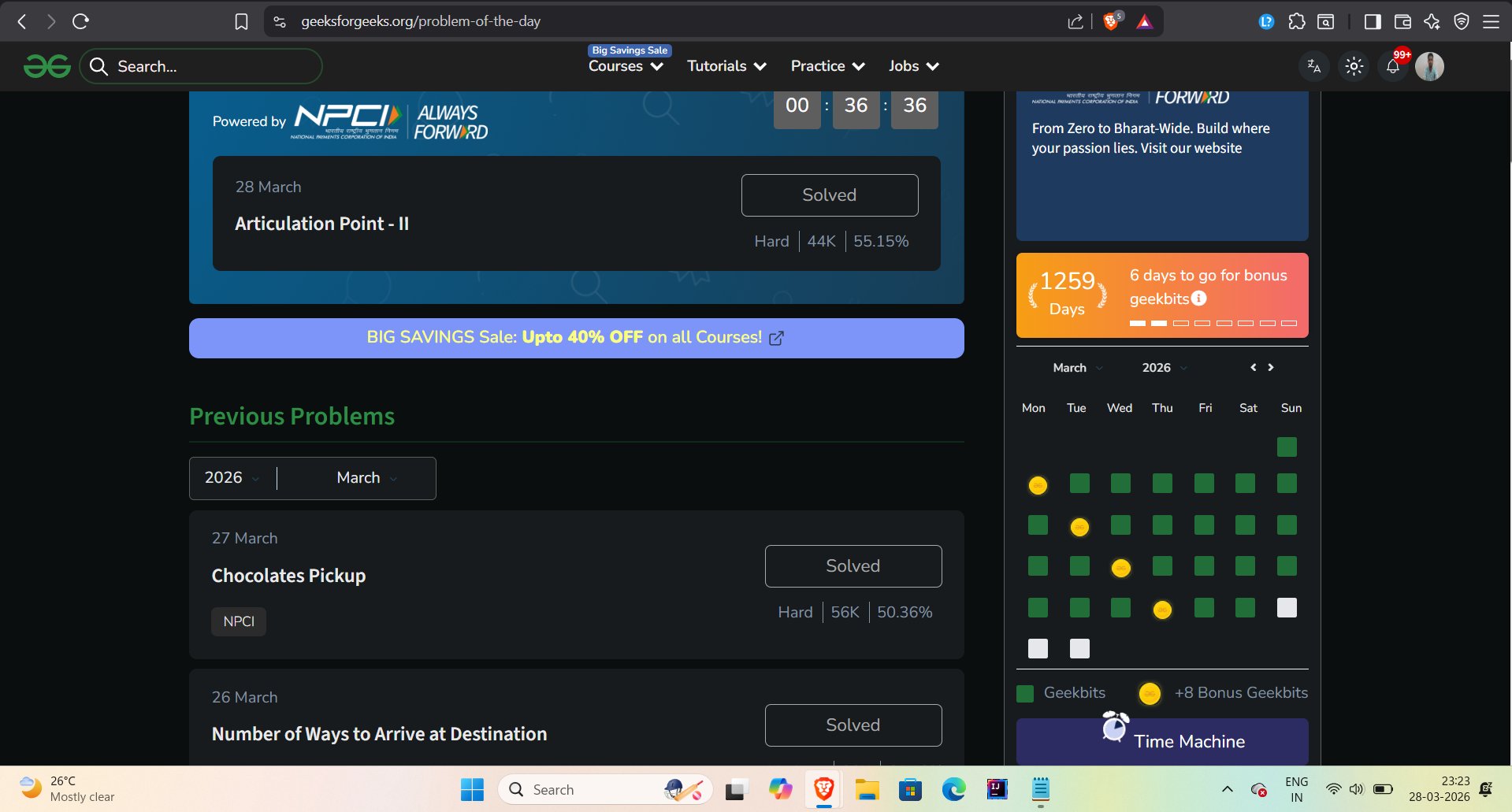Click the white calendar square in the Sunday column

1287,608
